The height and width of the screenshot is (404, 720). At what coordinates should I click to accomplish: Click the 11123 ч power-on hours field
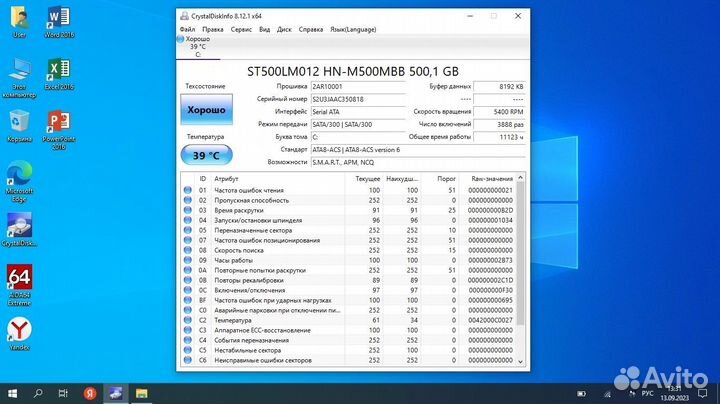500,137
